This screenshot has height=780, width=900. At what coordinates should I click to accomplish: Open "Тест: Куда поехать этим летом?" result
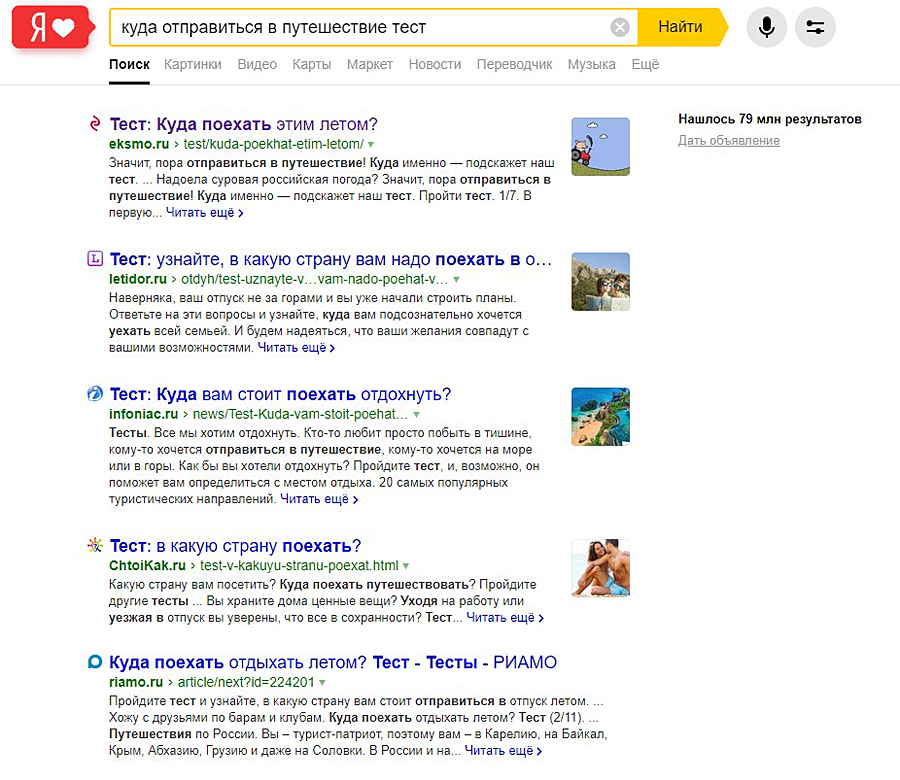243,124
